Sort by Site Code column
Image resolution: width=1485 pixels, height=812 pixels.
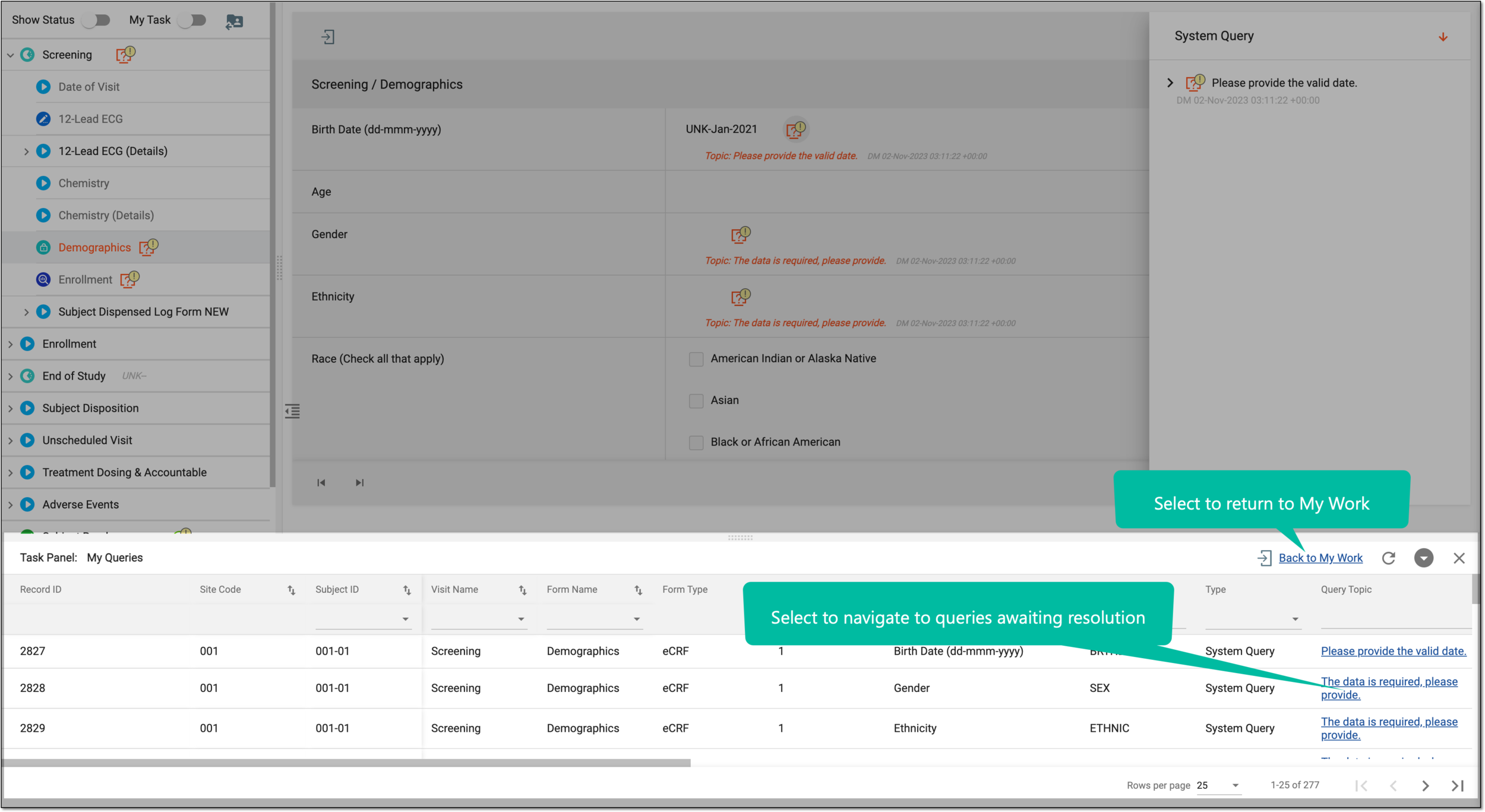tap(292, 590)
